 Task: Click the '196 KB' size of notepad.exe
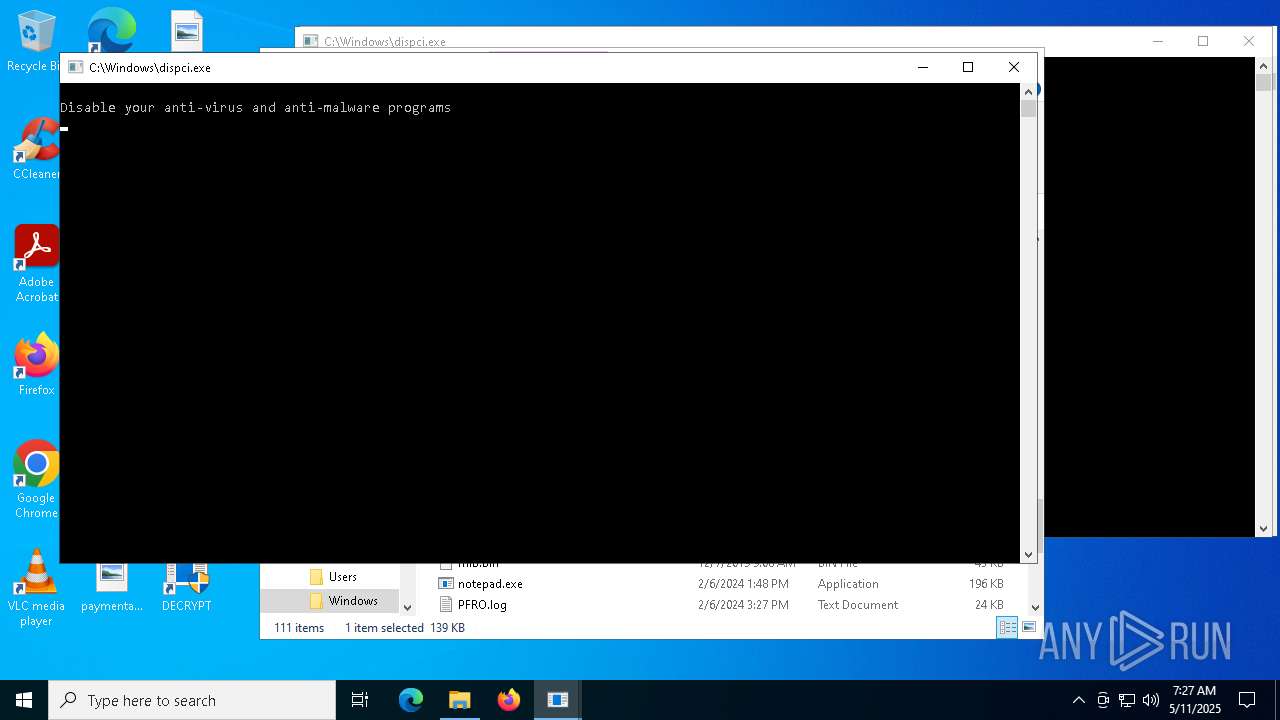tap(986, 584)
